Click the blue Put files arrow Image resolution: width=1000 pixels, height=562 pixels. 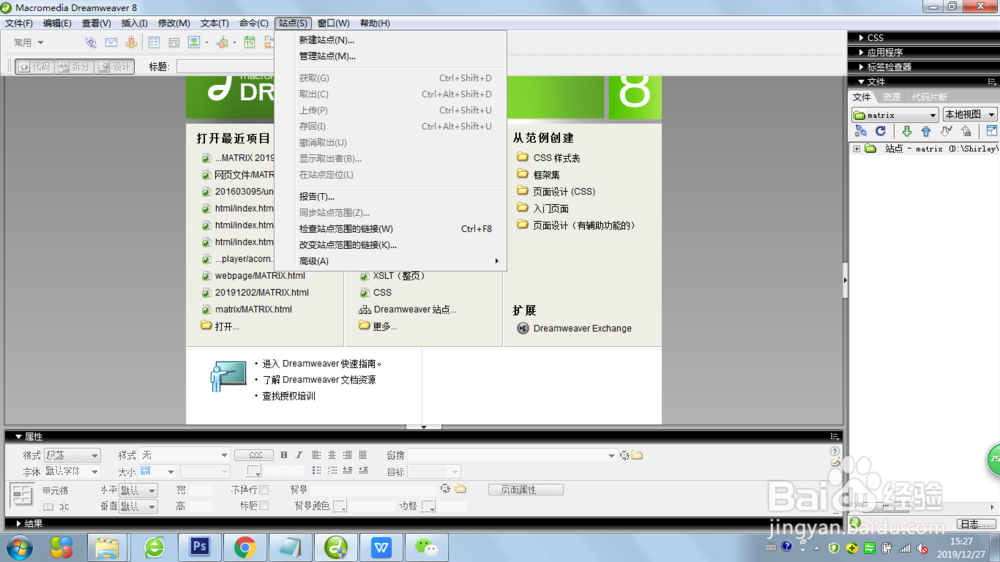[x=926, y=131]
